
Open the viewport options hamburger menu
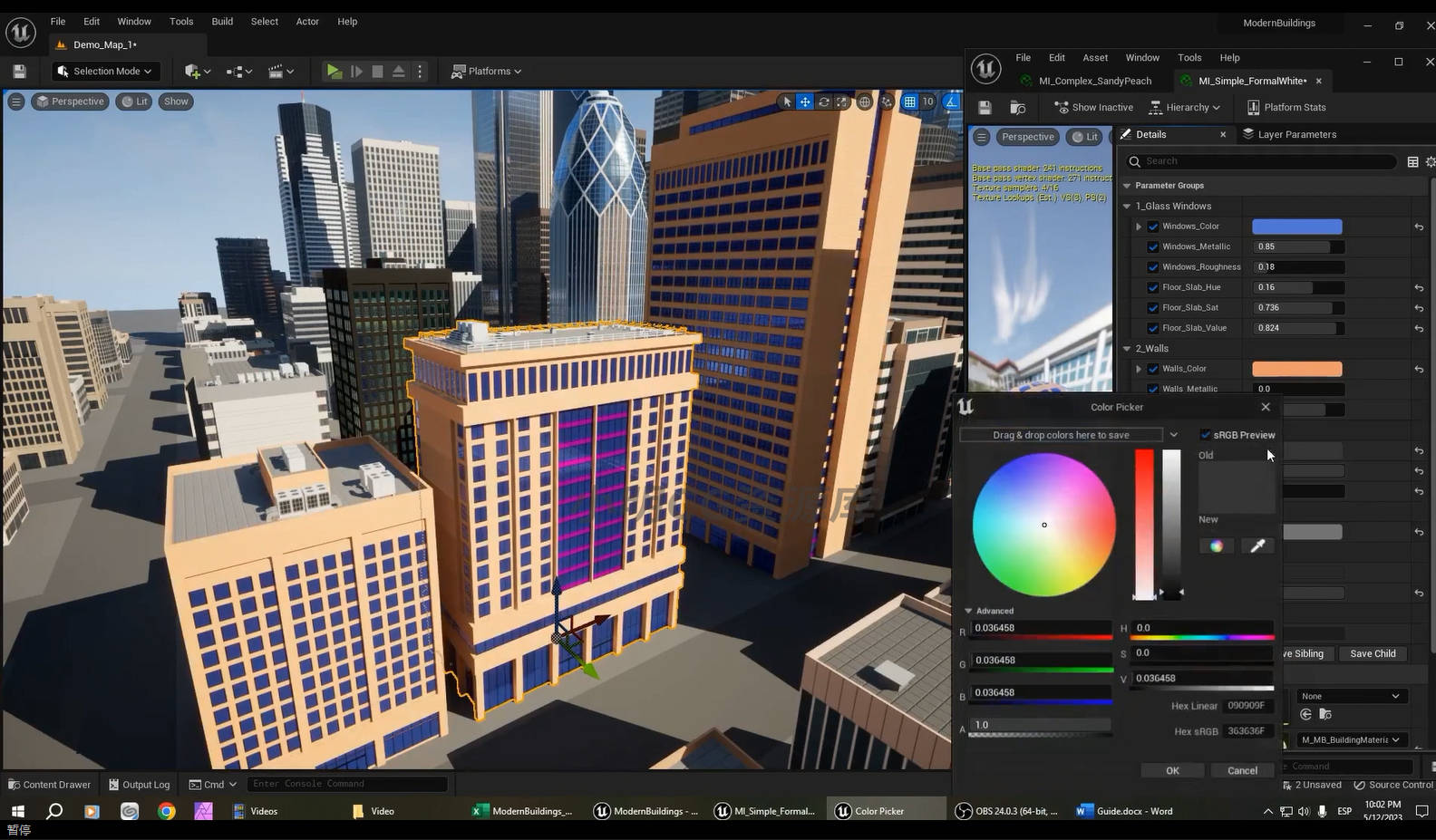[16, 101]
